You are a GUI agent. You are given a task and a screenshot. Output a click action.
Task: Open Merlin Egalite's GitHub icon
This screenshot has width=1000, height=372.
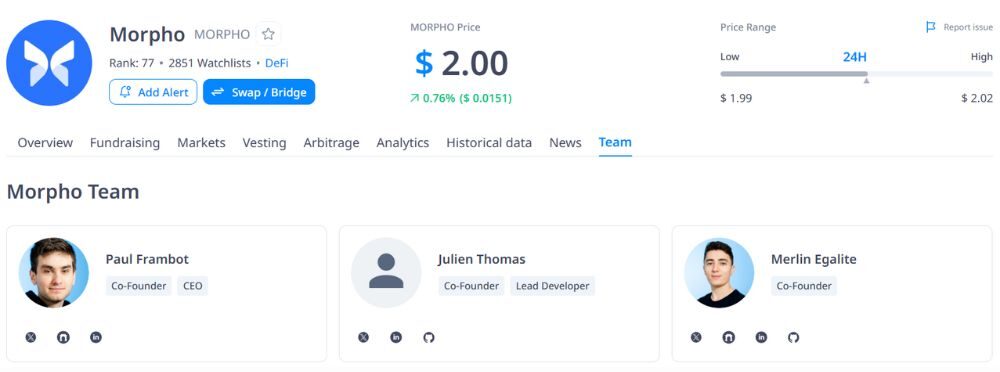(793, 337)
